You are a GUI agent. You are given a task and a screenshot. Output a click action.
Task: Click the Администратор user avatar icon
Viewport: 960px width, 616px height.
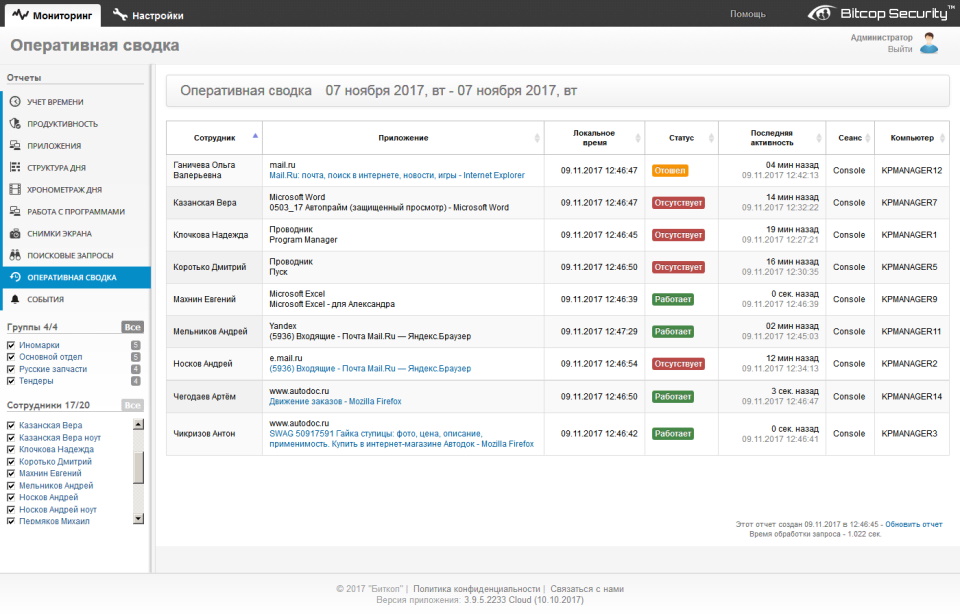tap(929, 43)
